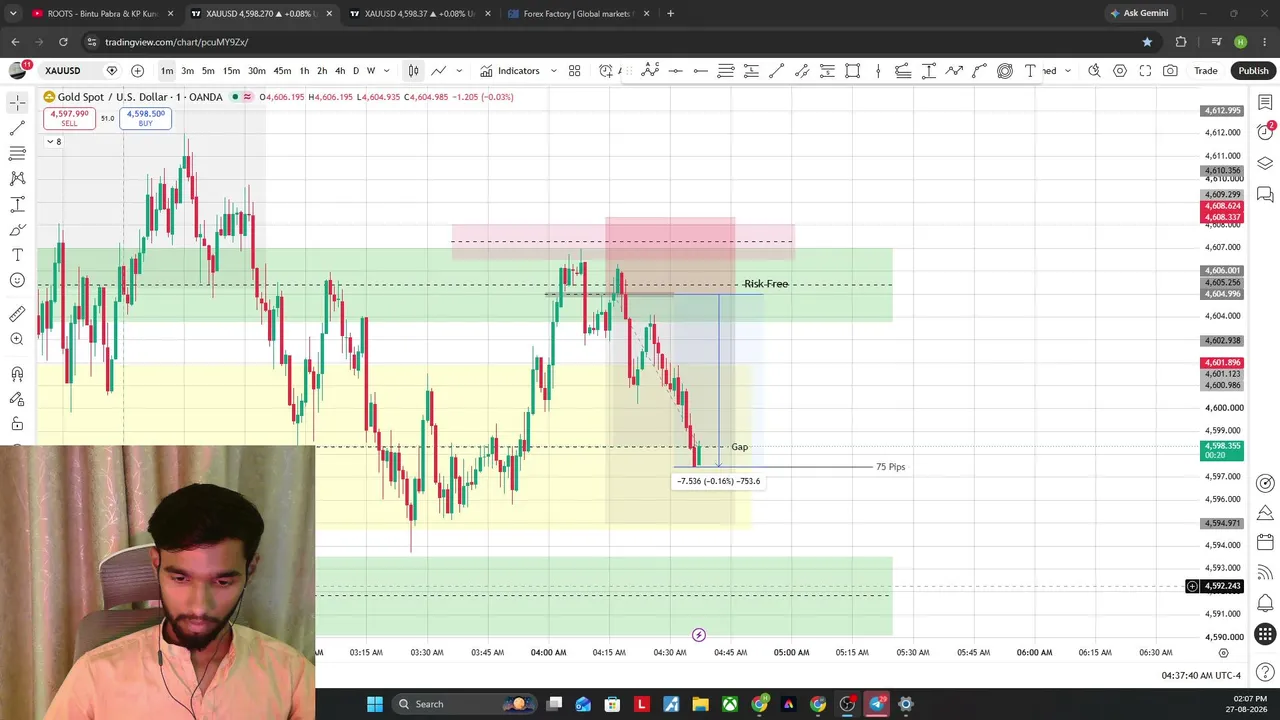Create an alert with the alarm-clock icon

point(606,71)
